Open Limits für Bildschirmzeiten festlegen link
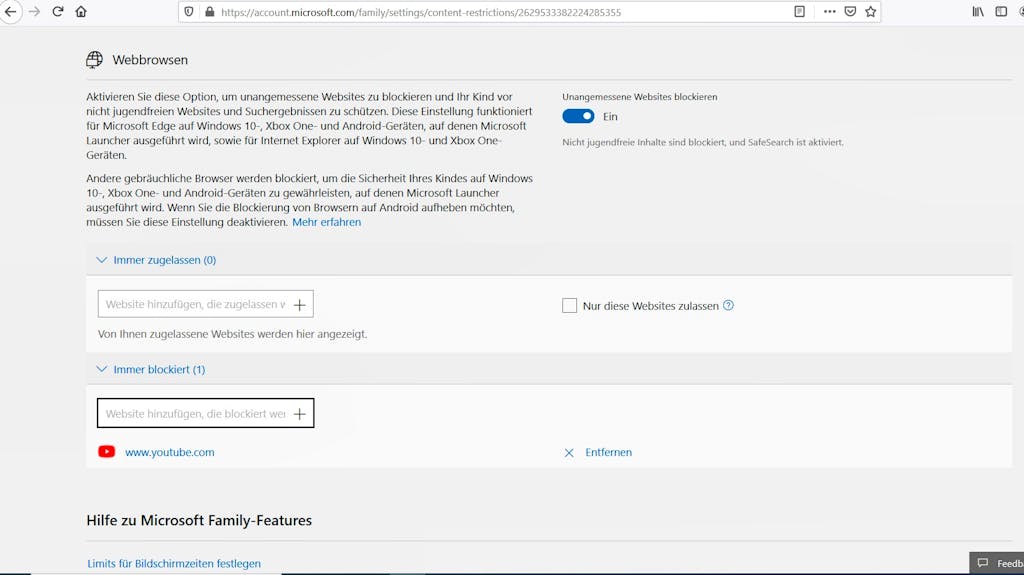Viewport: 1024px width, 575px height. pyautogui.click(x=174, y=563)
